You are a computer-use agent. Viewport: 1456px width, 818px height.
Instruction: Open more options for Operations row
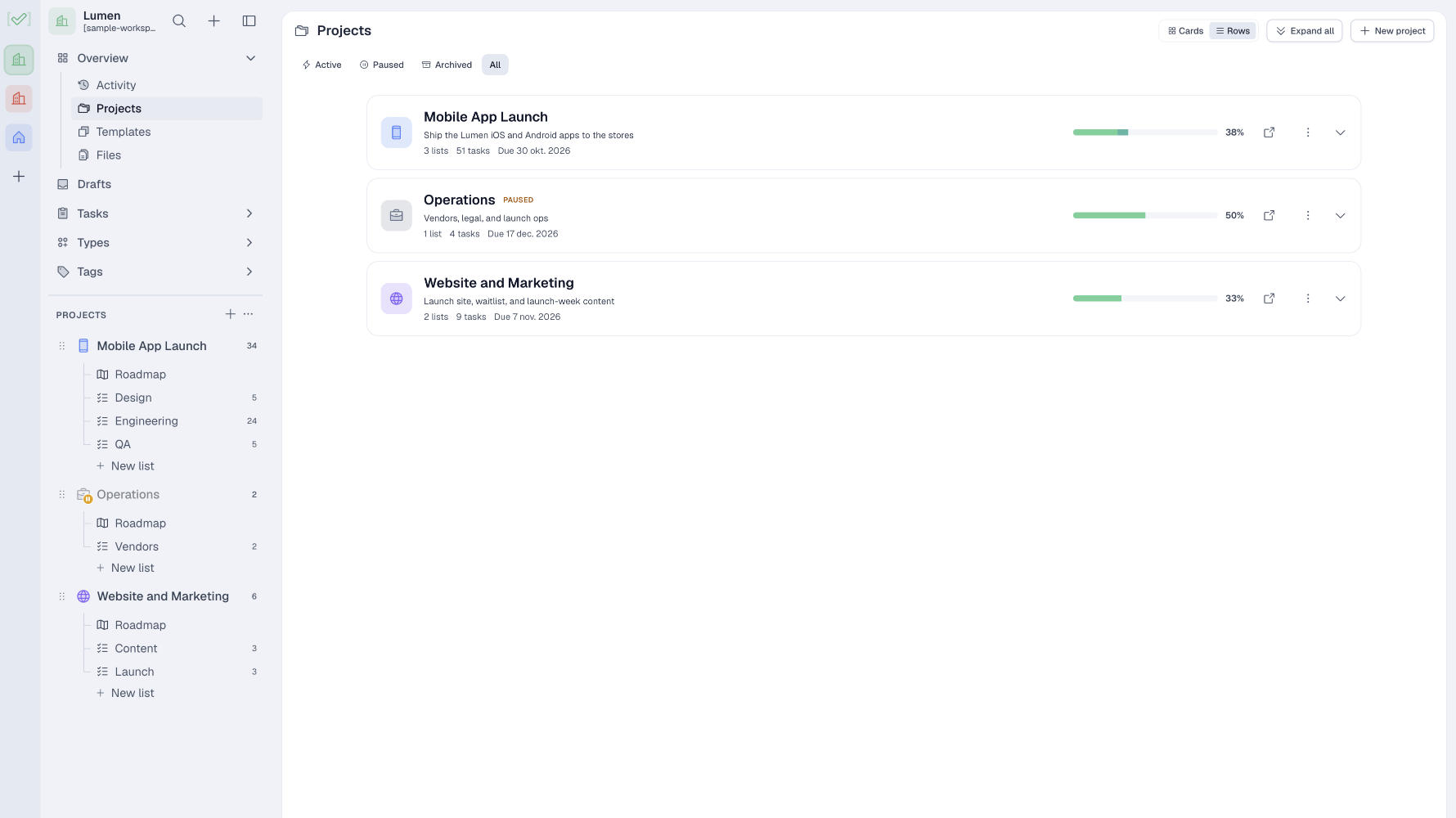tap(1308, 216)
